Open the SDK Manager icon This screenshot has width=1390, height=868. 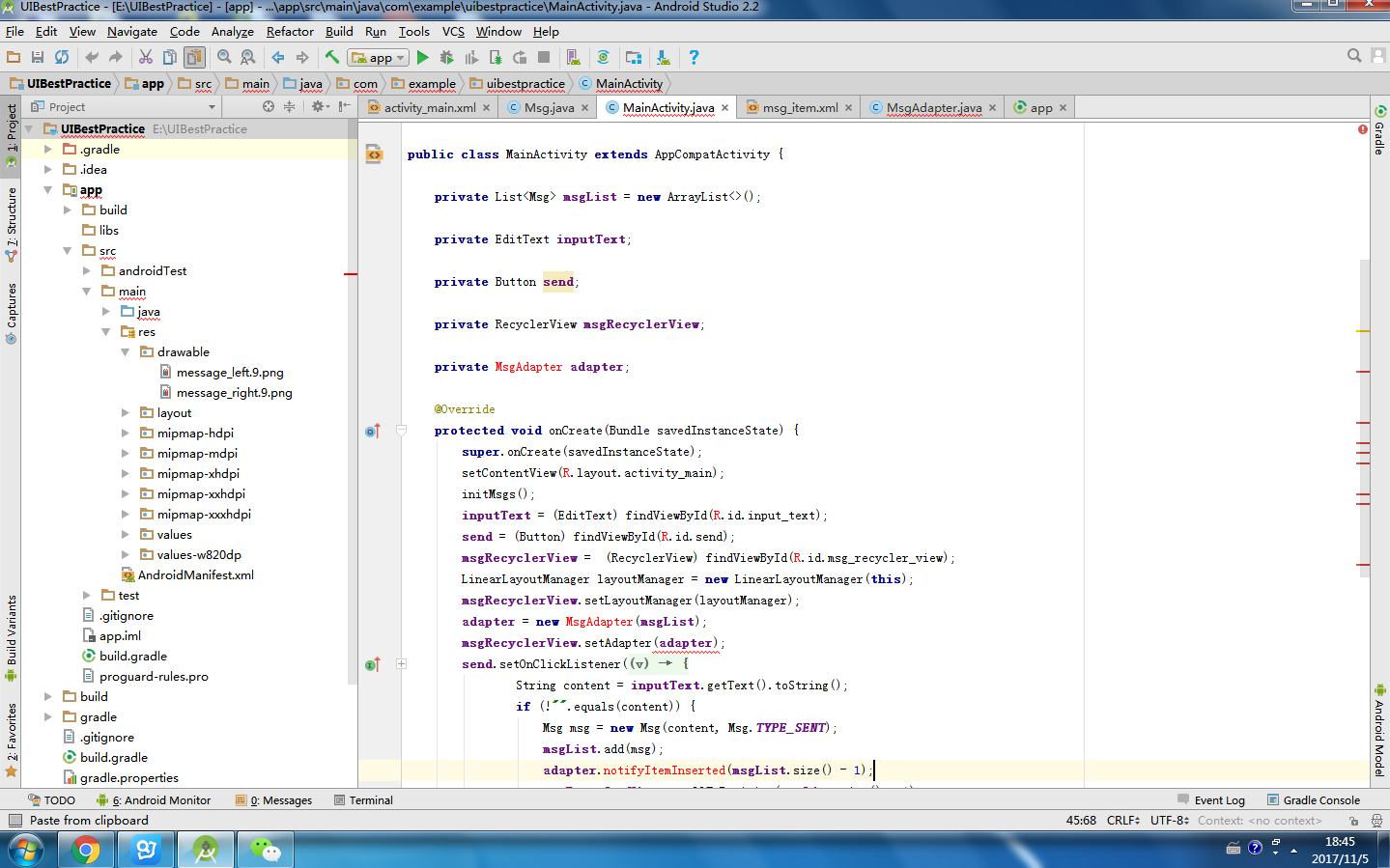click(x=664, y=57)
